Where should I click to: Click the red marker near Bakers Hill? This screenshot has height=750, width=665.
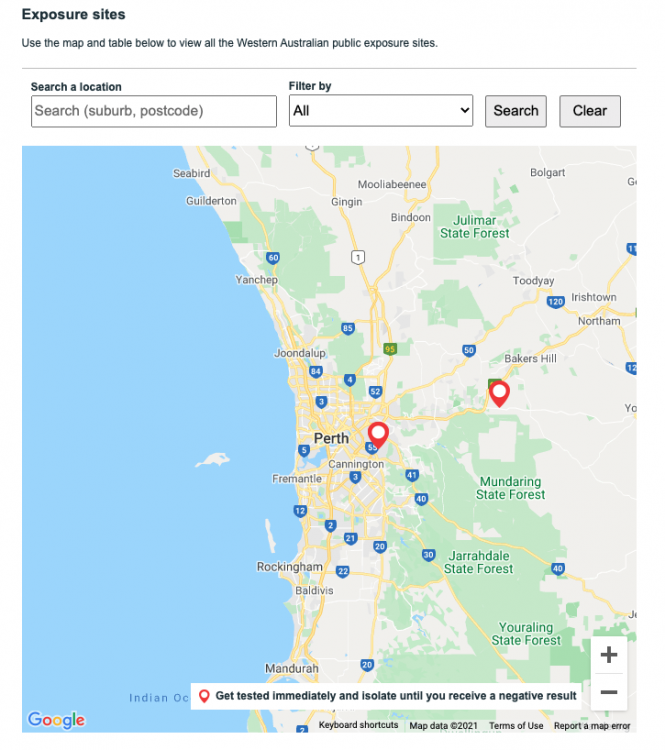498,393
